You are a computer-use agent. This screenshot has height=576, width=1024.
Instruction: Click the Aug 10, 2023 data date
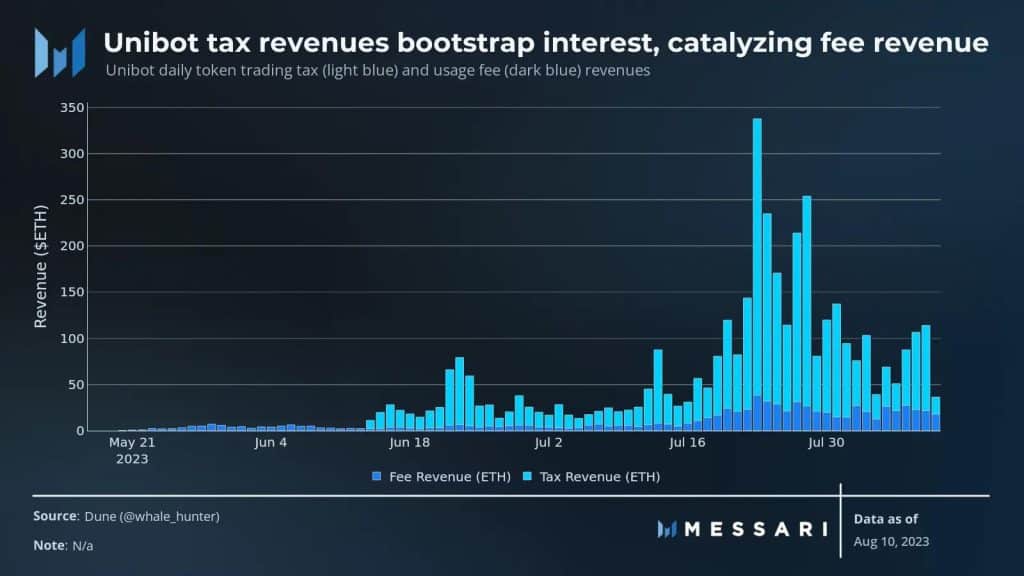[x=891, y=541]
